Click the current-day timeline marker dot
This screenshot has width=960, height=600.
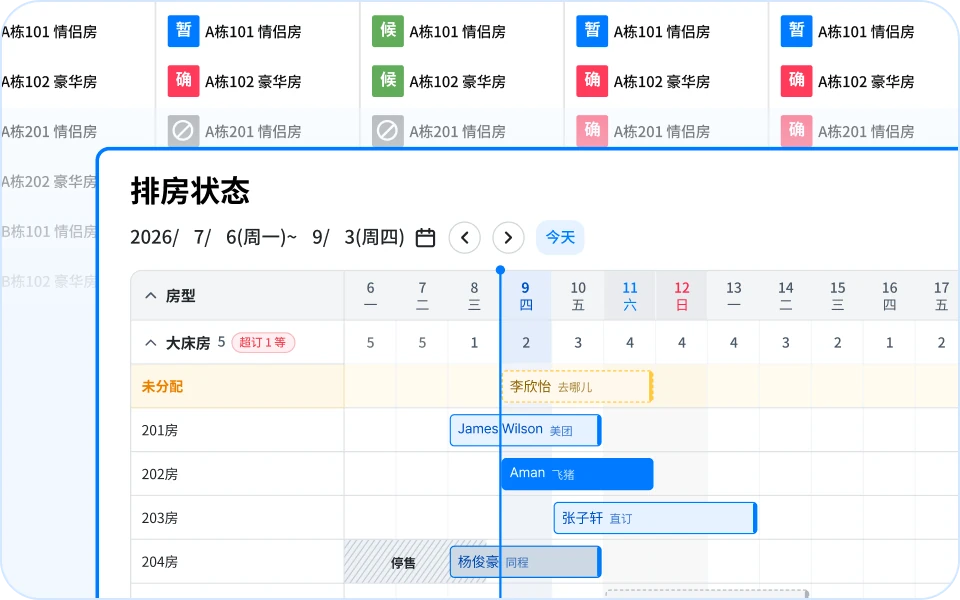[x=500, y=270]
